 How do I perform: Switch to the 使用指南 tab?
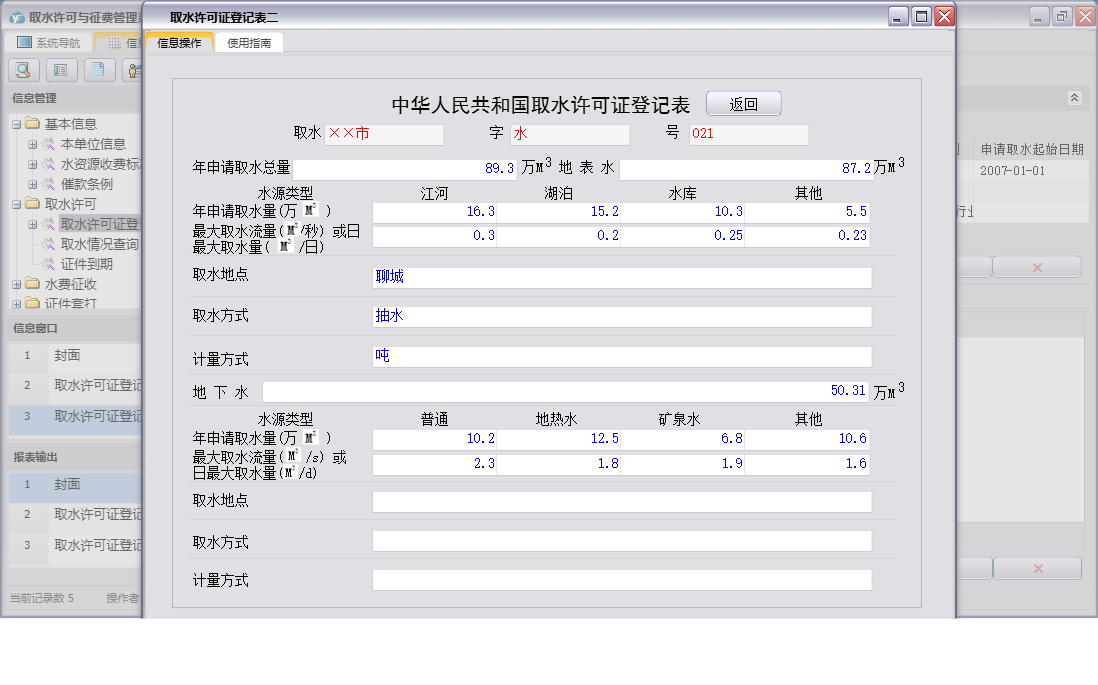point(249,43)
